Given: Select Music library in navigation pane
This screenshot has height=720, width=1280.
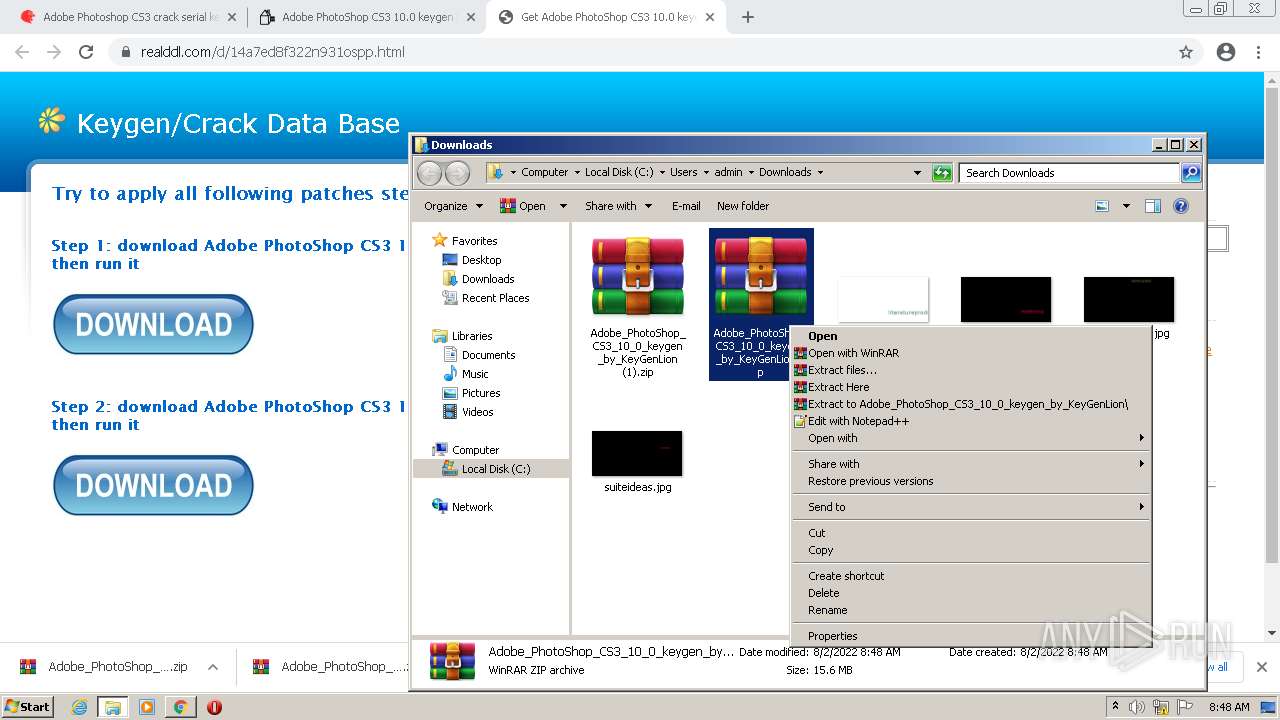Looking at the screenshot, I should tap(475, 374).
